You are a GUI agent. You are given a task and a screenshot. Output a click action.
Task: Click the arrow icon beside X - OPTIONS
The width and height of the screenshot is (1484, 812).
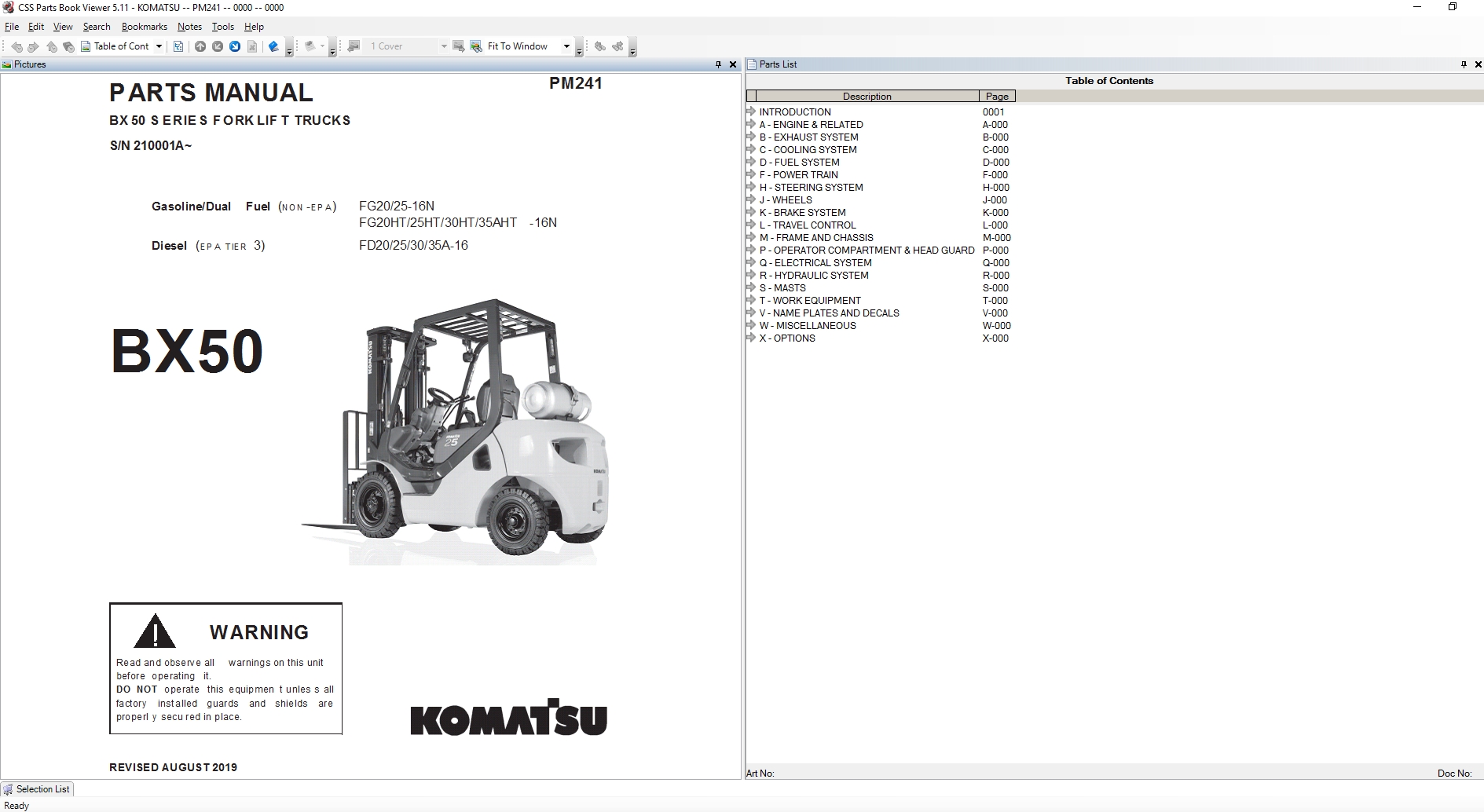[x=751, y=338]
